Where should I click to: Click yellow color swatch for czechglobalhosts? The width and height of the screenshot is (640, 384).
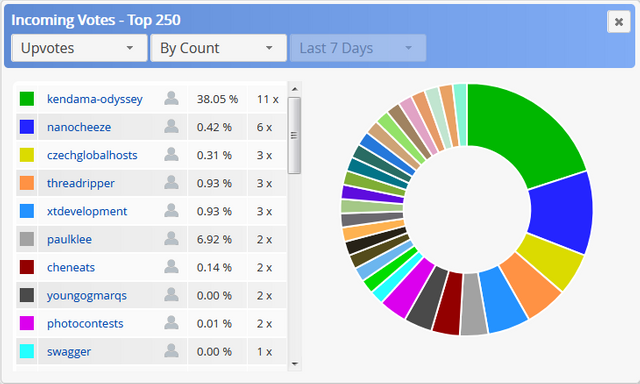pos(27,155)
